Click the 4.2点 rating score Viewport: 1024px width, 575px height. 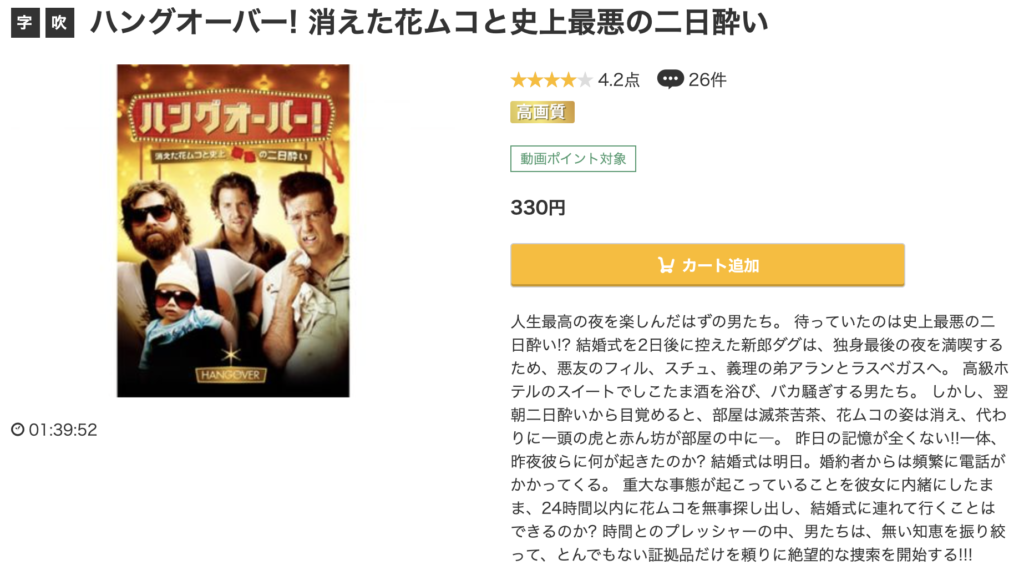click(618, 80)
